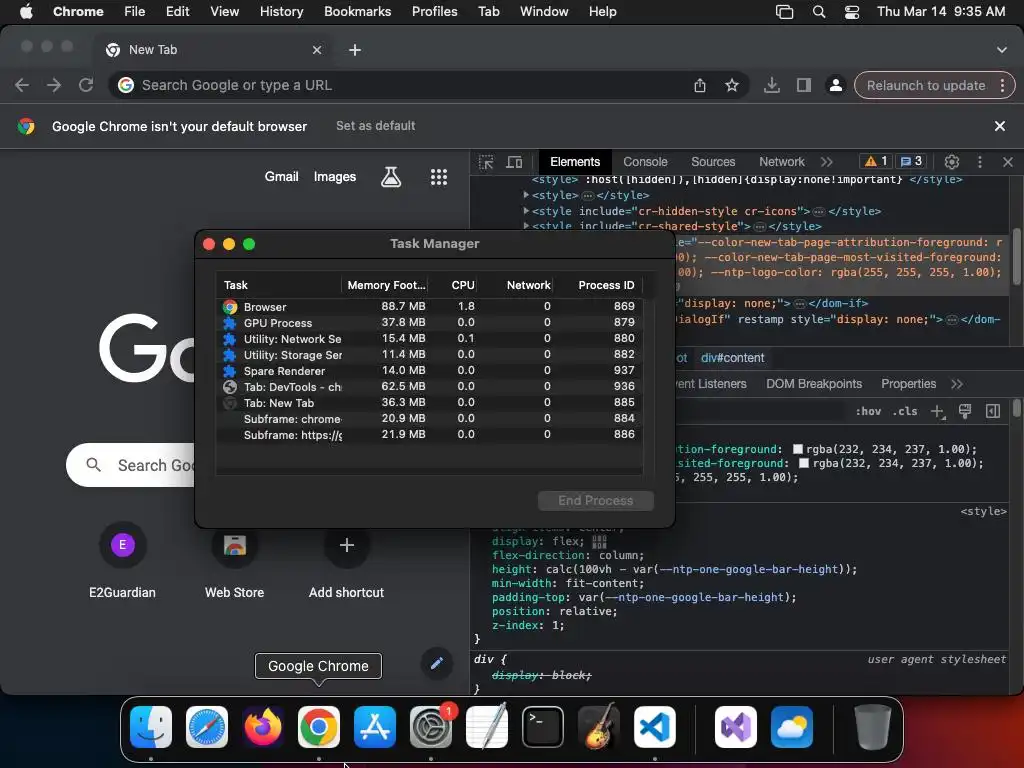Screen dimensions: 1024x768
Task: Open the tab search chevron
Action: tap(1001, 50)
